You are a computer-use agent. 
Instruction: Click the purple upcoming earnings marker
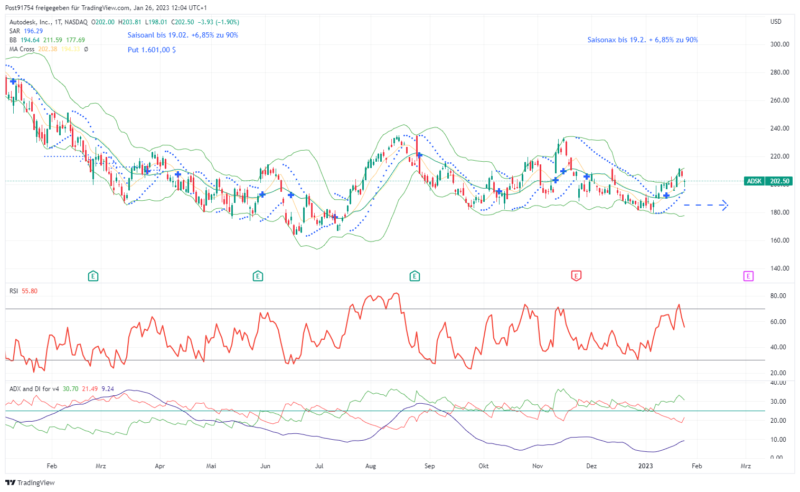pyautogui.click(x=747, y=274)
